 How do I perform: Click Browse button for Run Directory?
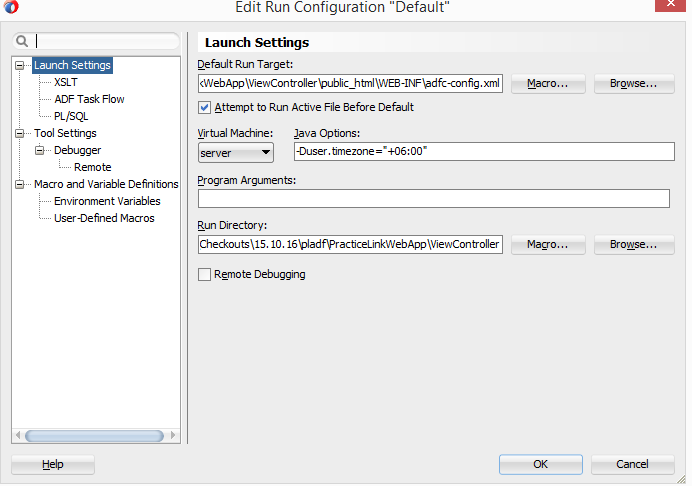tap(634, 245)
